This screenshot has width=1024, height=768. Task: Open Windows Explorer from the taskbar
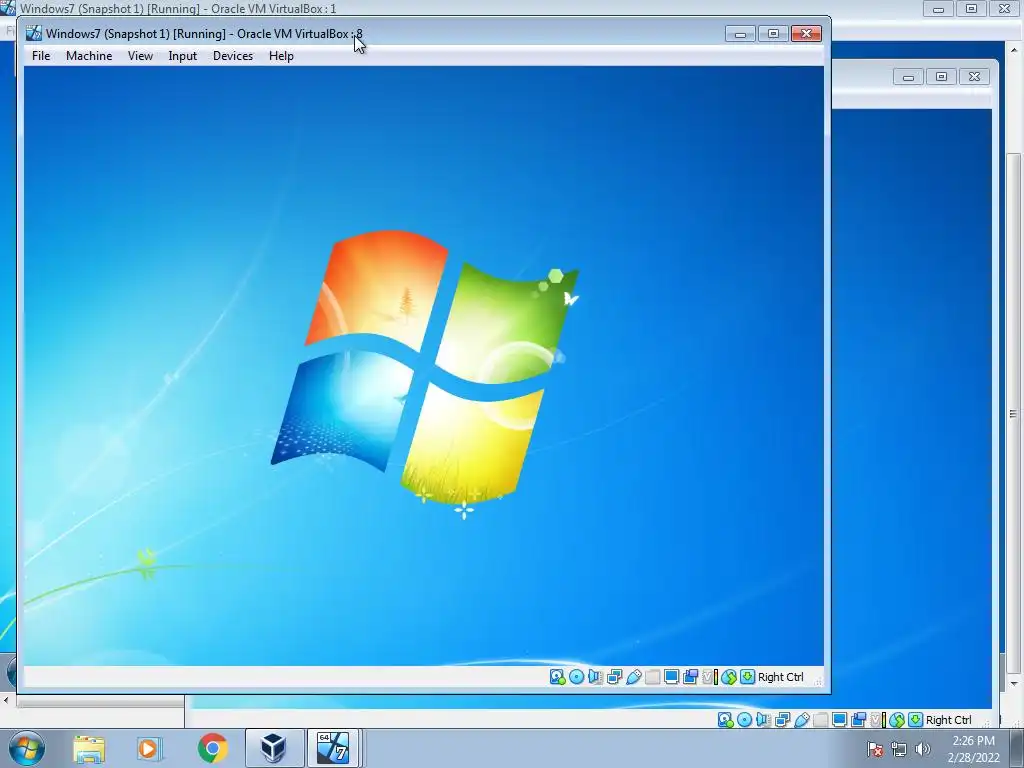[89, 748]
